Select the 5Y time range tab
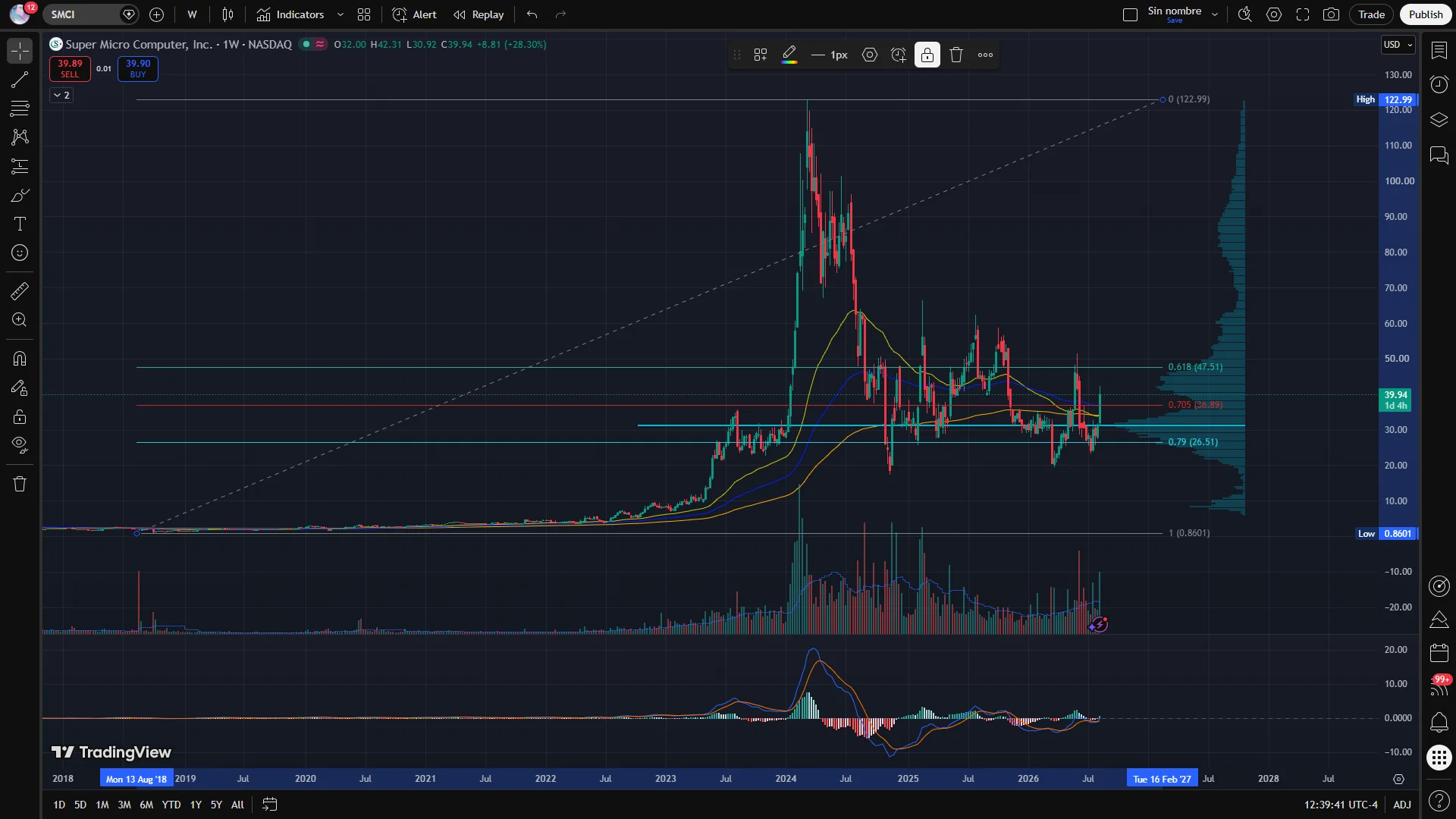Screen dimensions: 1456x819 [x=216, y=805]
